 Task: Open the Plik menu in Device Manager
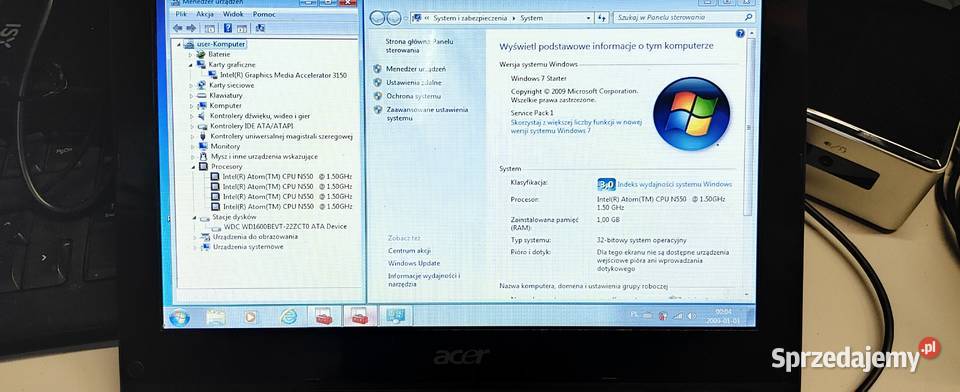(x=181, y=14)
